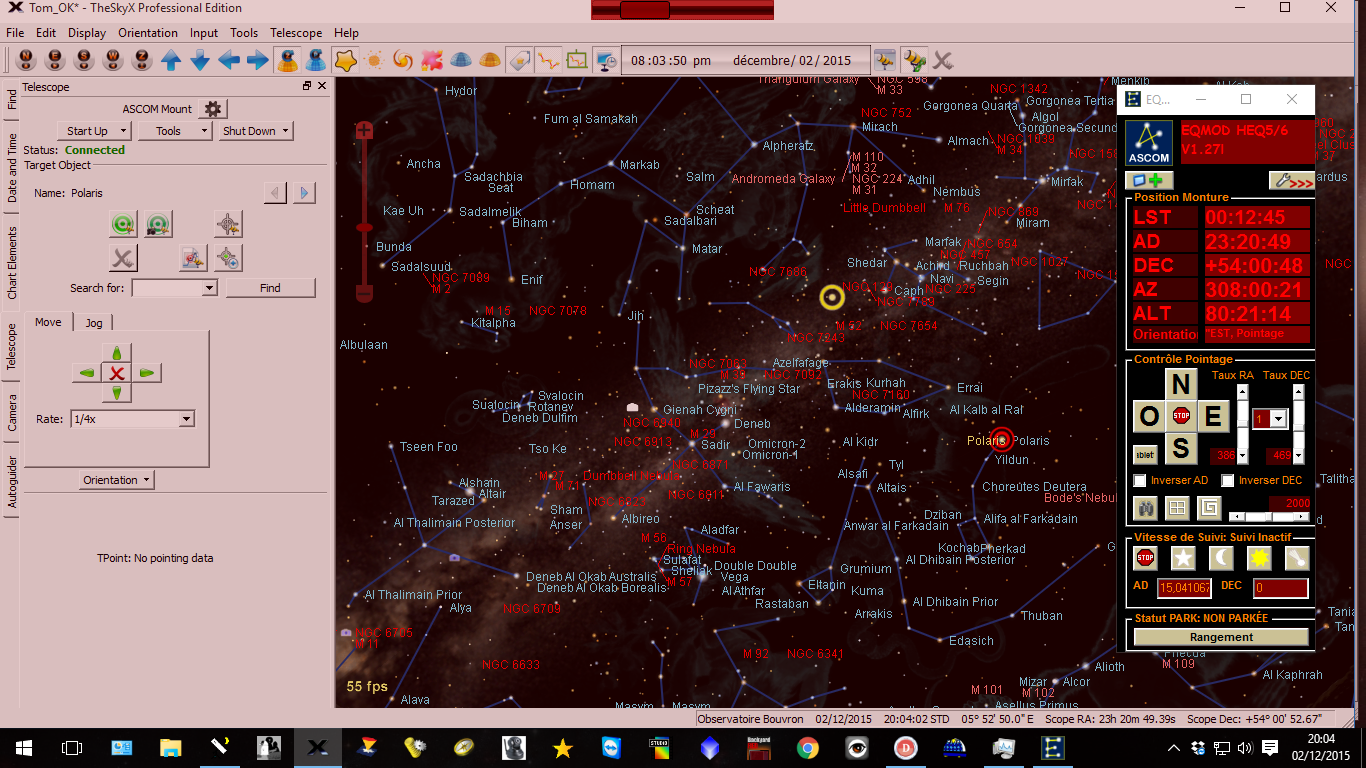
Task: Open the Telescope menu in menu bar
Action: (x=296, y=33)
